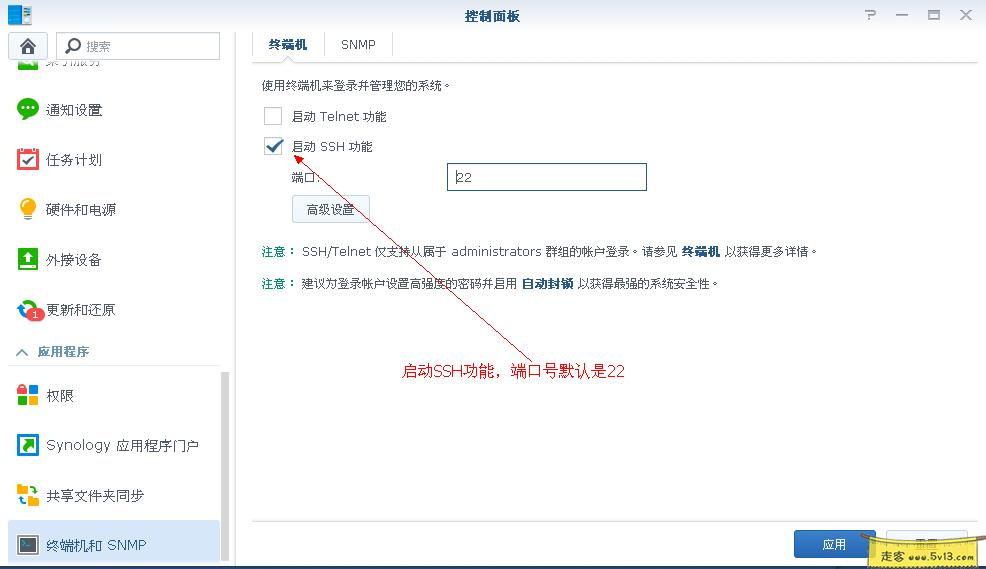Minimize the Control Panel window

pyautogui.click(x=902, y=14)
